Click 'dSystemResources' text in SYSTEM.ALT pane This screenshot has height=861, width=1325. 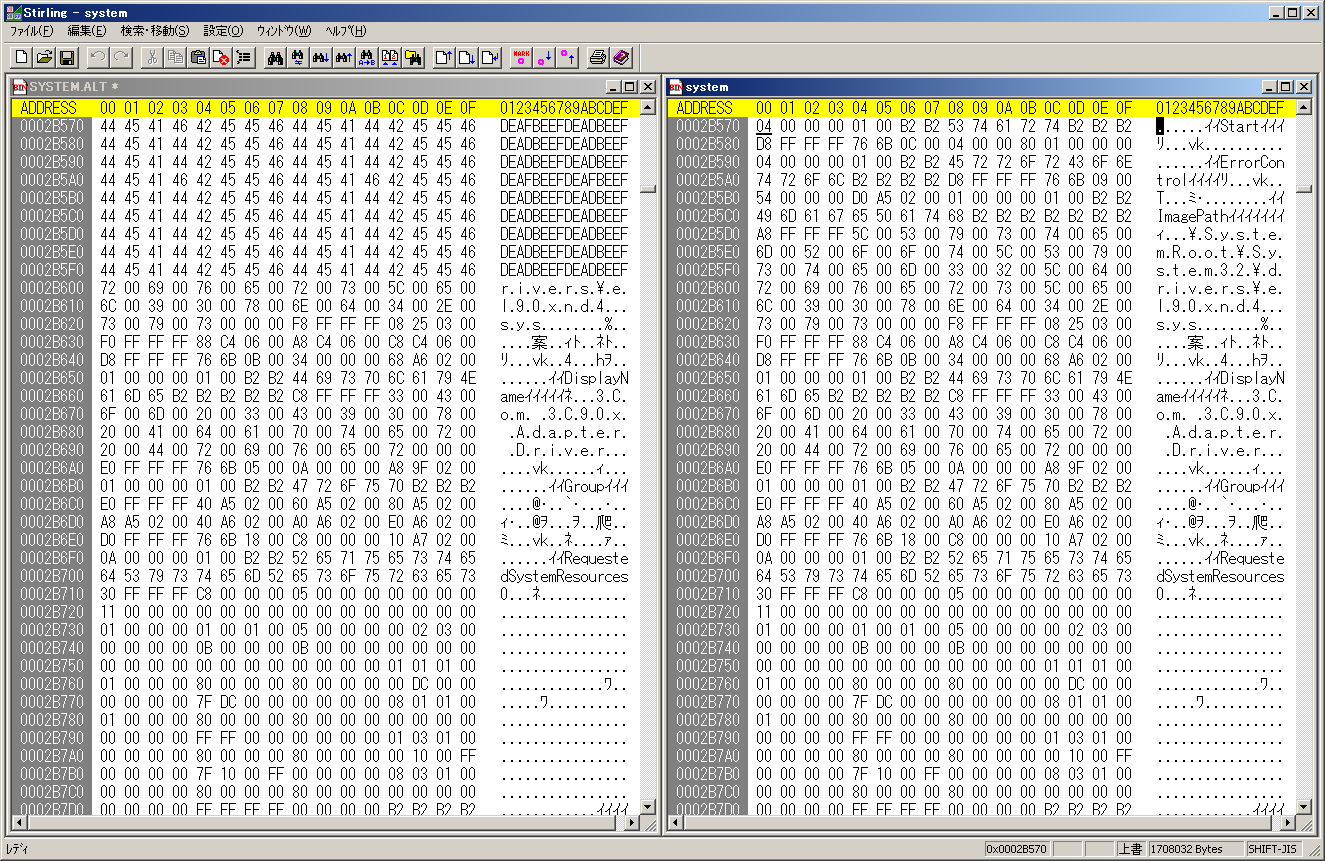point(564,576)
